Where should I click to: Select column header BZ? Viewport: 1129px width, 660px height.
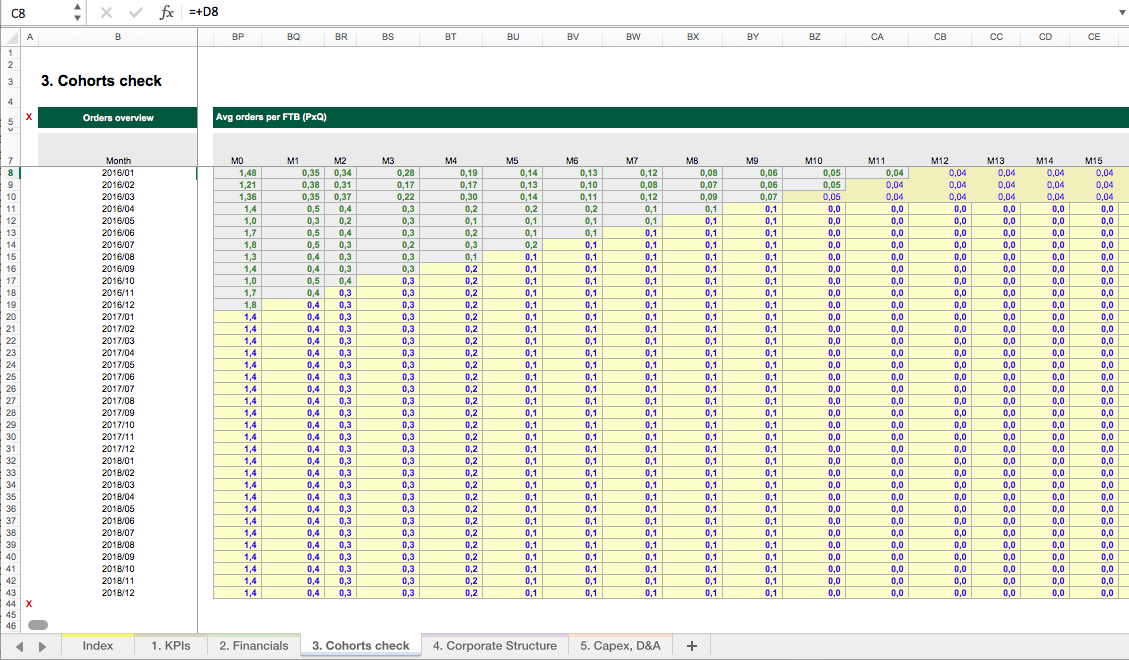(x=814, y=37)
